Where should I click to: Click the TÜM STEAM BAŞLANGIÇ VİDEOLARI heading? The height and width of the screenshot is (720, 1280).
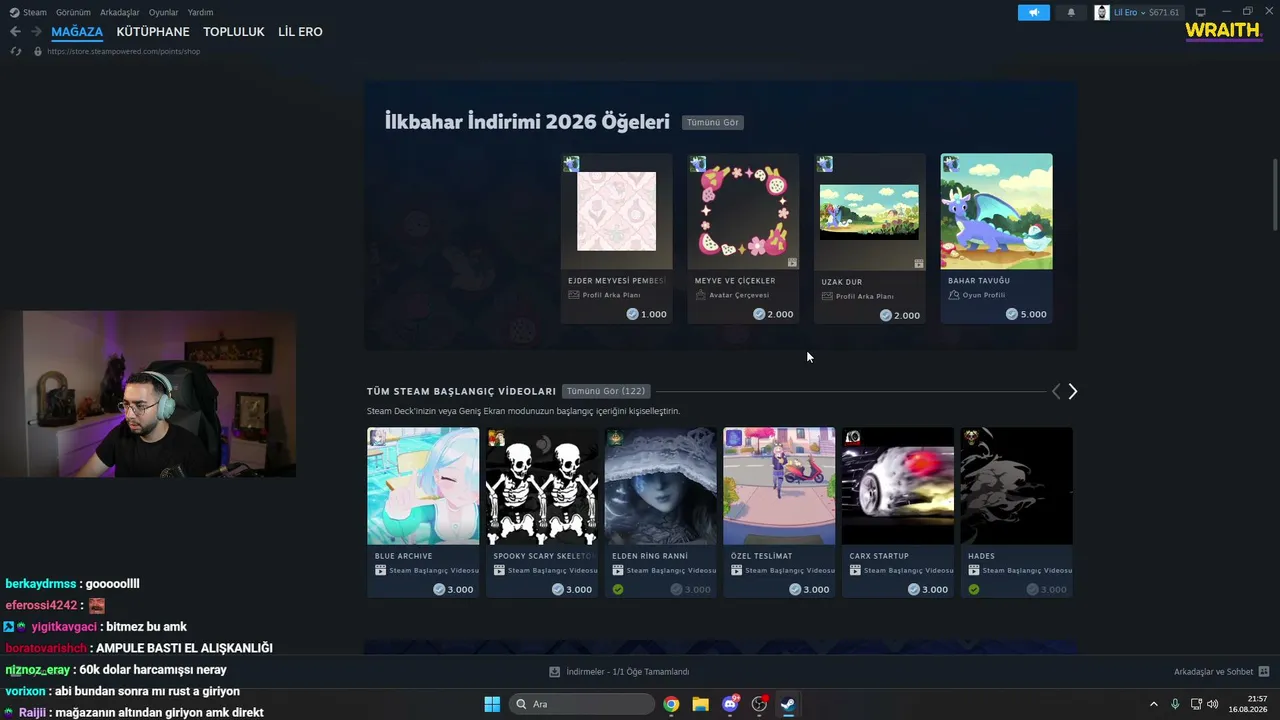click(461, 391)
